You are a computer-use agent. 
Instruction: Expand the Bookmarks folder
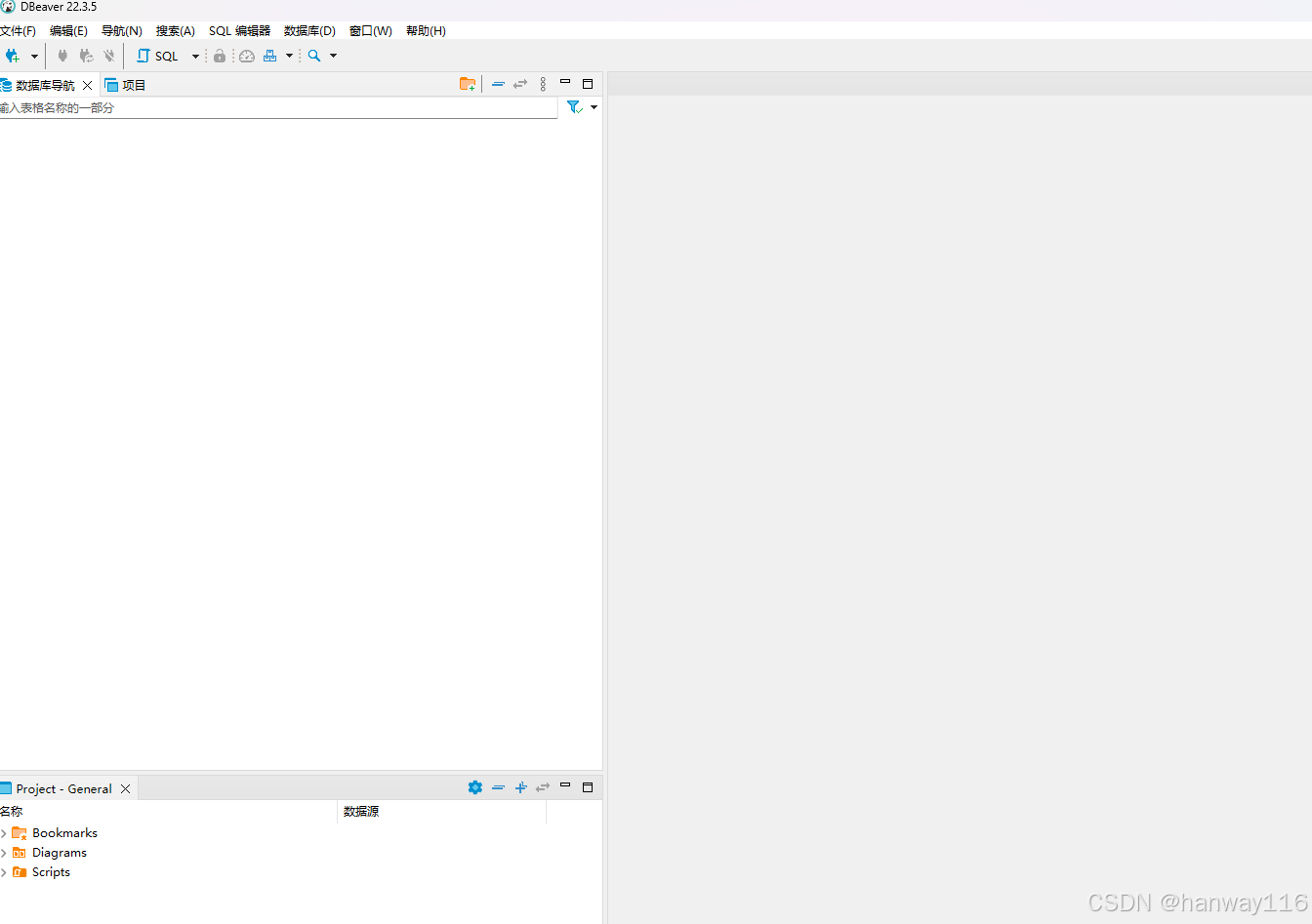pos(4,833)
